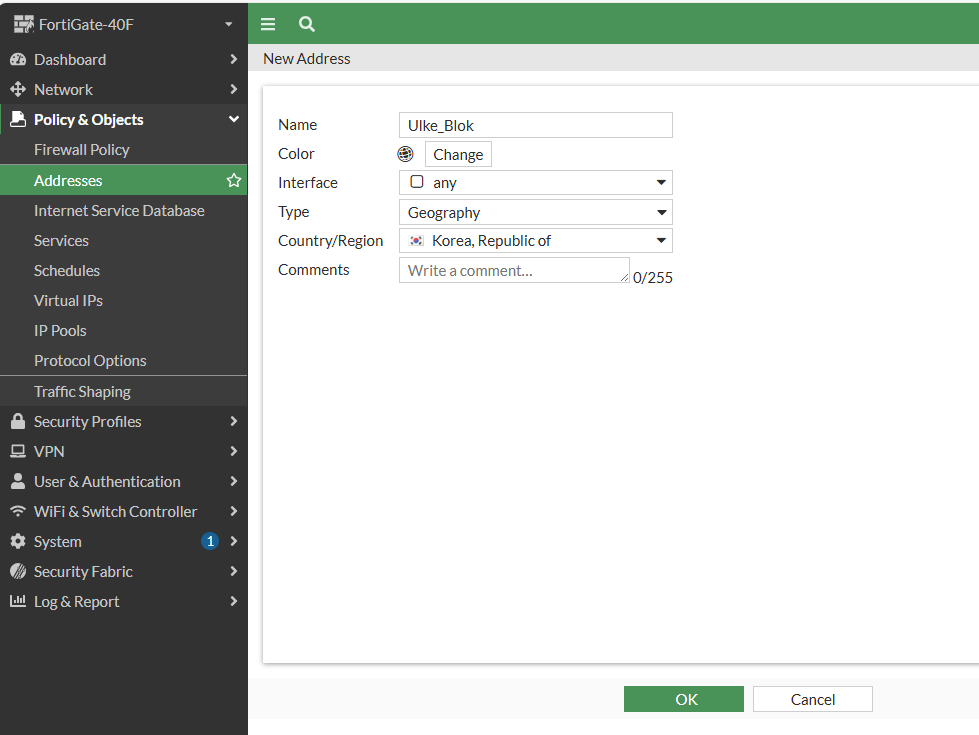Click the Korea flag icon in Country/Region
This screenshot has height=735, width=979.
(x=416, y=240)
